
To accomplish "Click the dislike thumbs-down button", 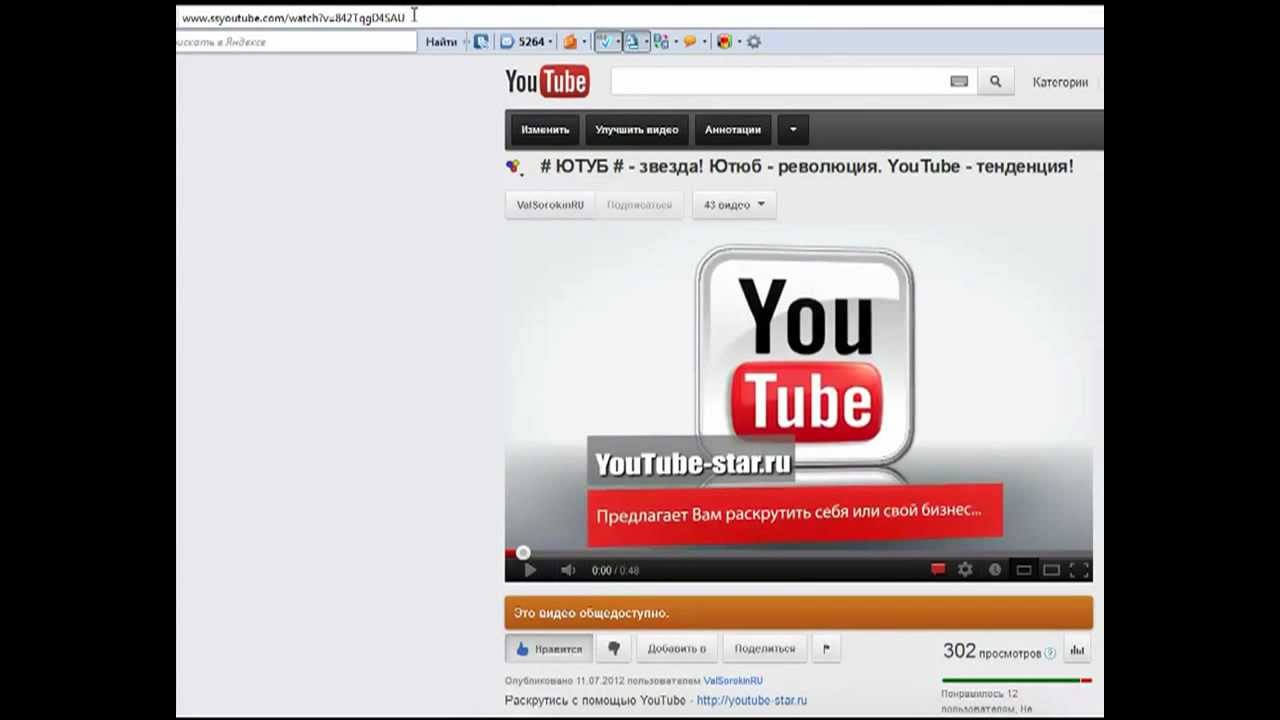I will [614, 649].
